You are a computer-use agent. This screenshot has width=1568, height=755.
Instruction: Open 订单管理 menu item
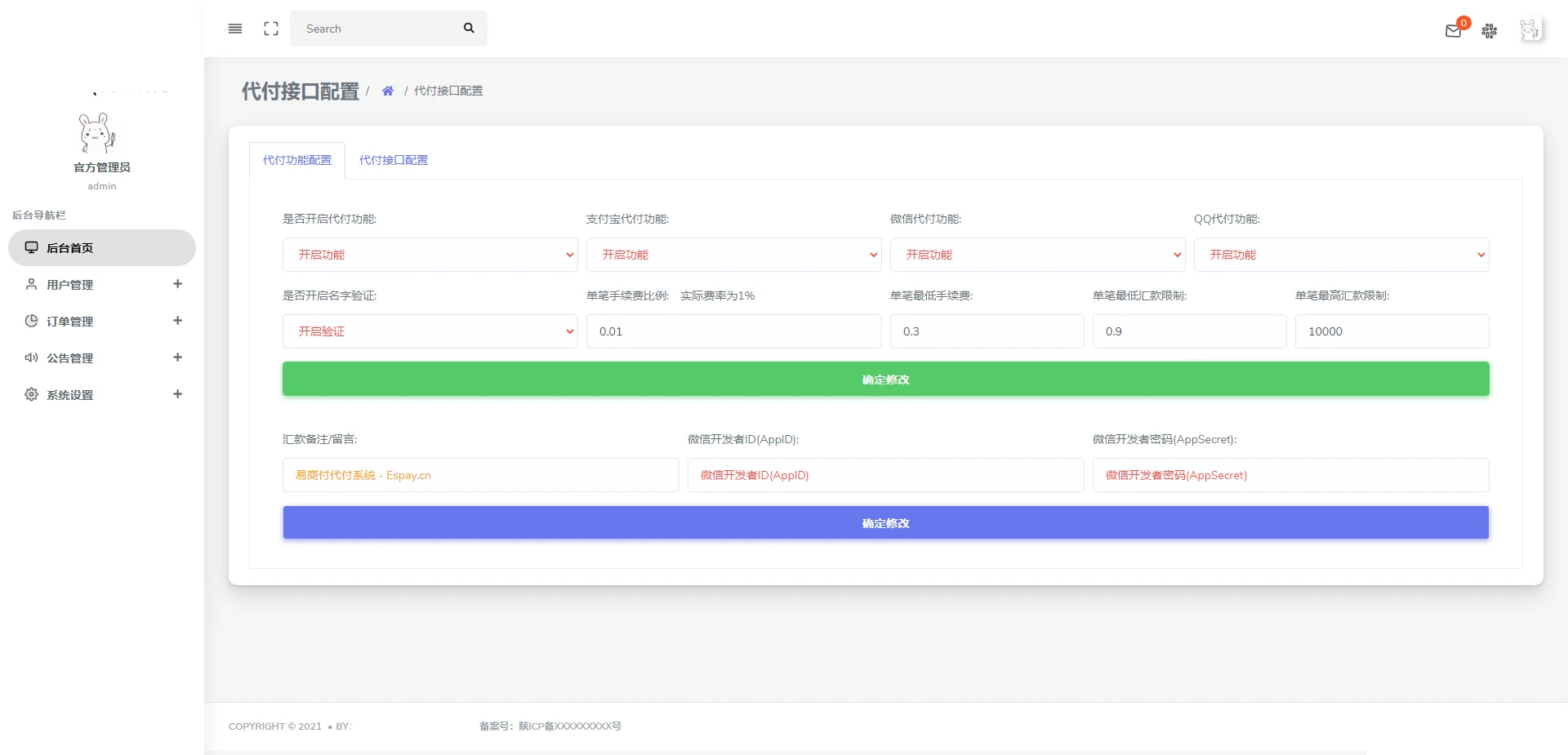102,321
